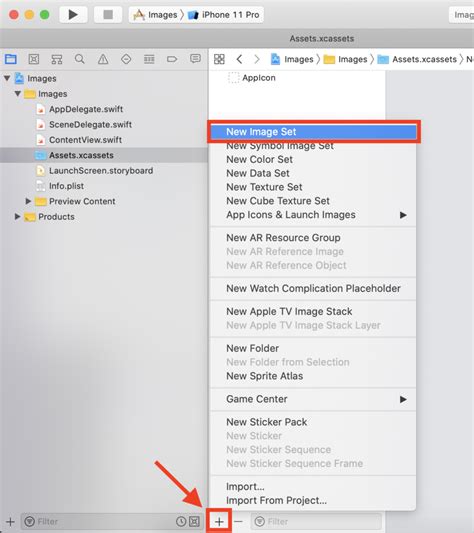Open the Breakpoint navigator

coord(172,59)
